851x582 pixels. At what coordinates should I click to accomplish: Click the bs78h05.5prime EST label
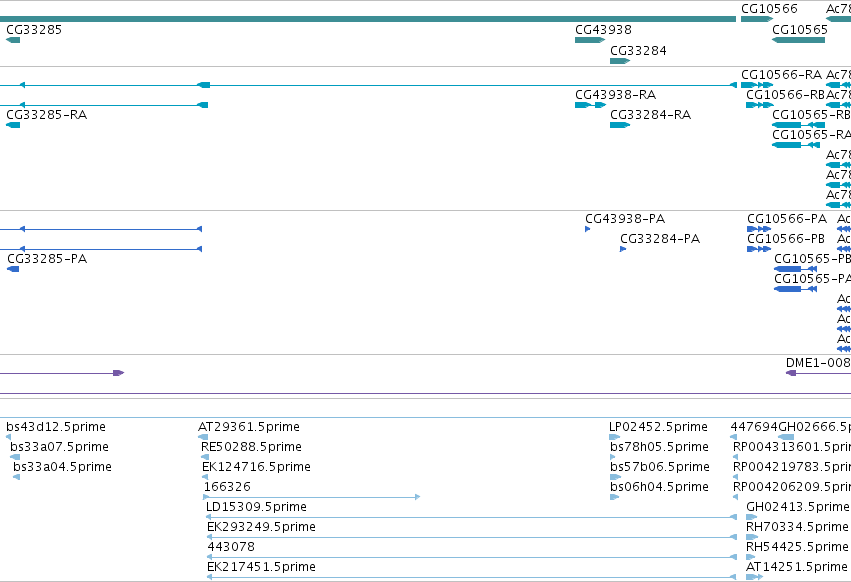click(659, 447)
